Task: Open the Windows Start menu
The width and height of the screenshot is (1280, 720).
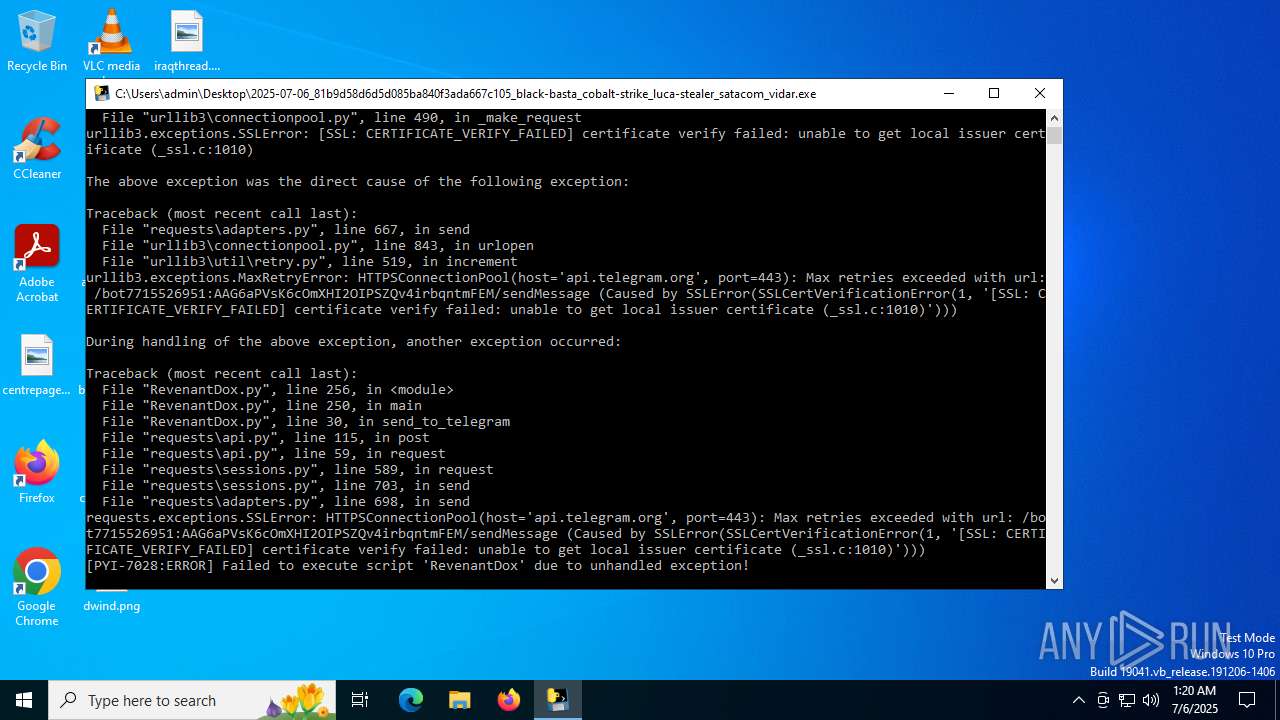Action: (24, 700)
